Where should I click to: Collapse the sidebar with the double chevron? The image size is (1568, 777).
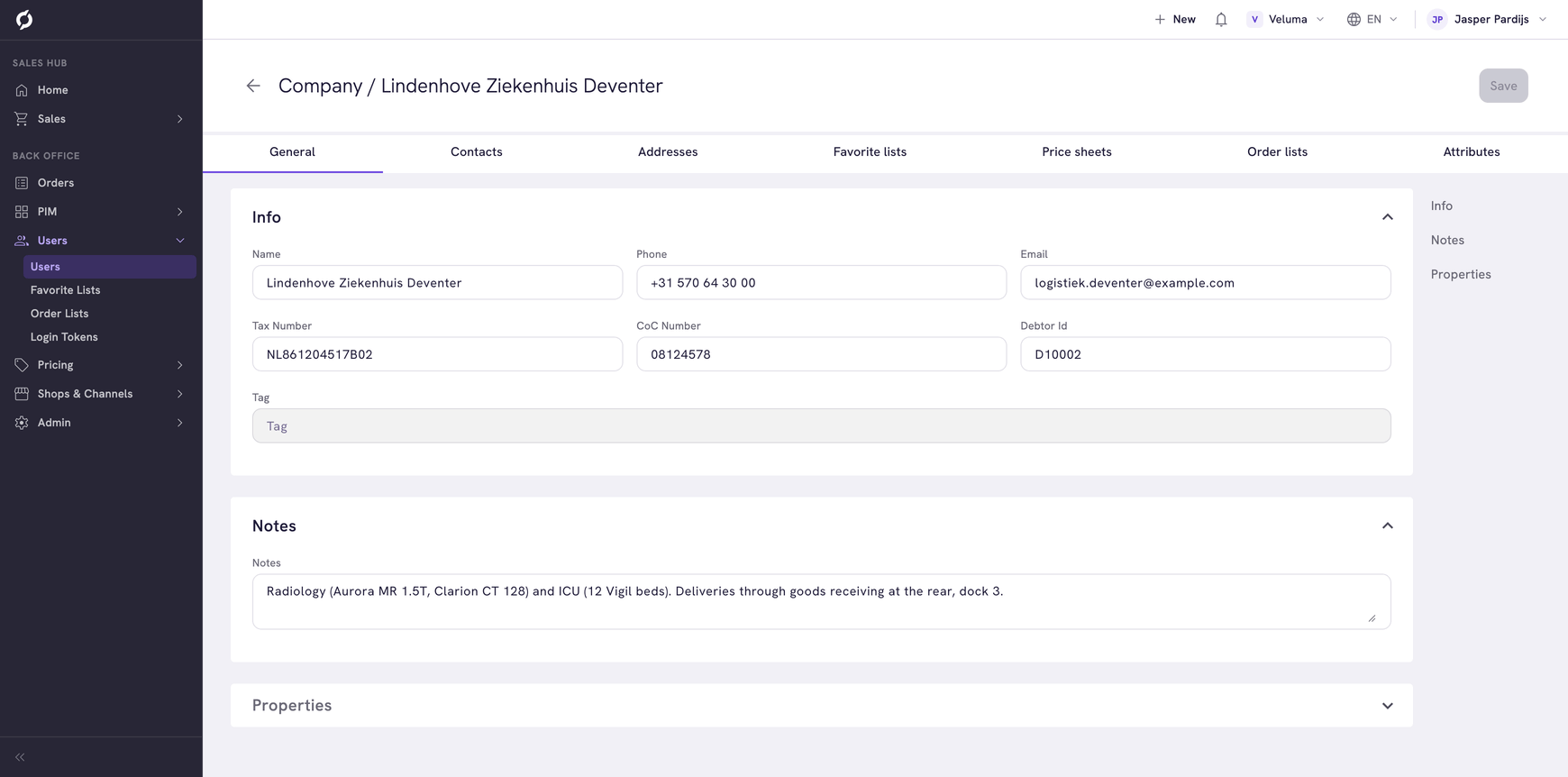20,757
